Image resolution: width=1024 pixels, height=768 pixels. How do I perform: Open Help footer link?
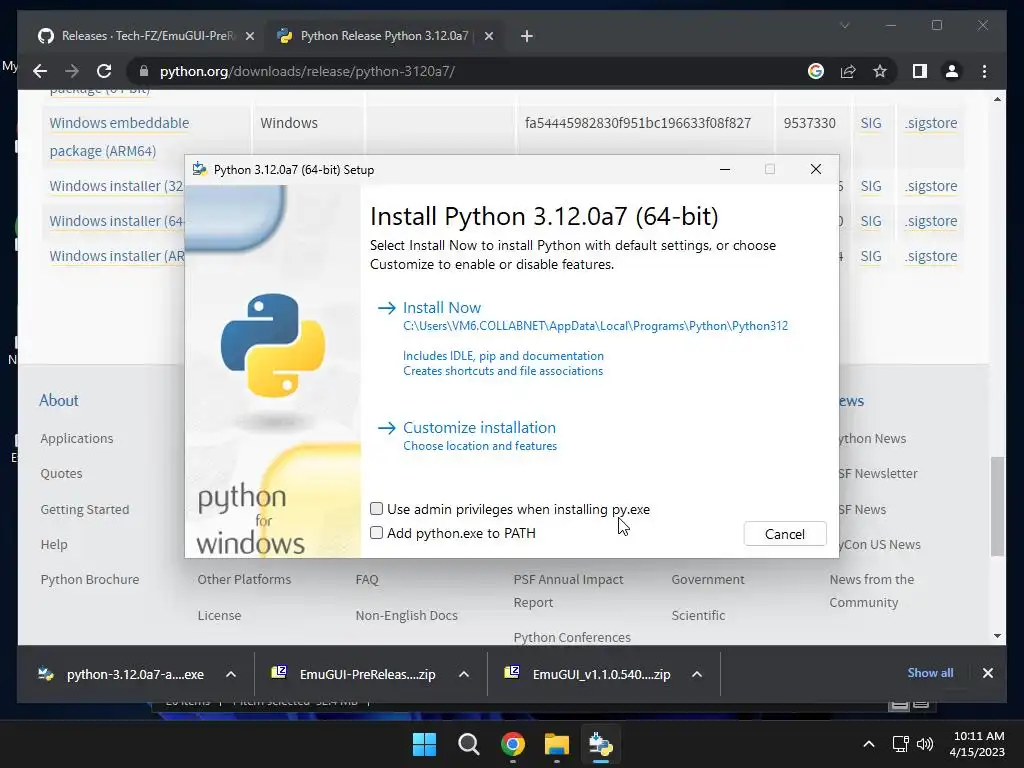(x=54, y=544)
